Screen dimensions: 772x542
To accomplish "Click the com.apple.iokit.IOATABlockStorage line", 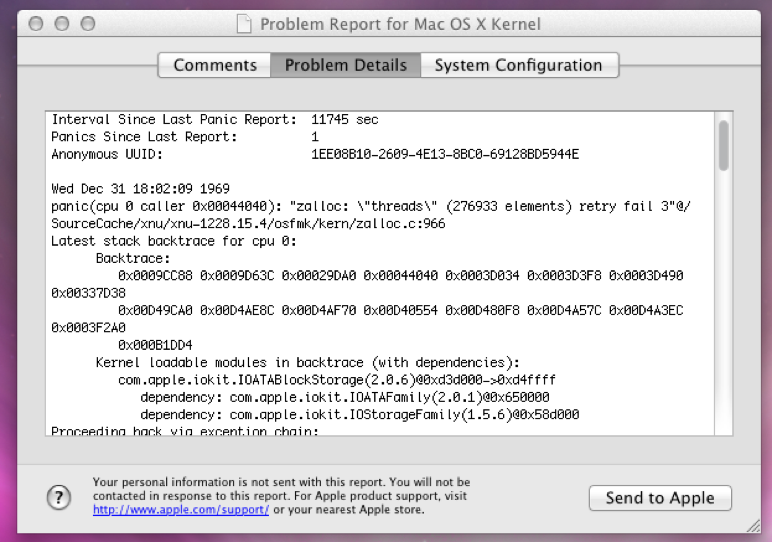I will (337, 380).
